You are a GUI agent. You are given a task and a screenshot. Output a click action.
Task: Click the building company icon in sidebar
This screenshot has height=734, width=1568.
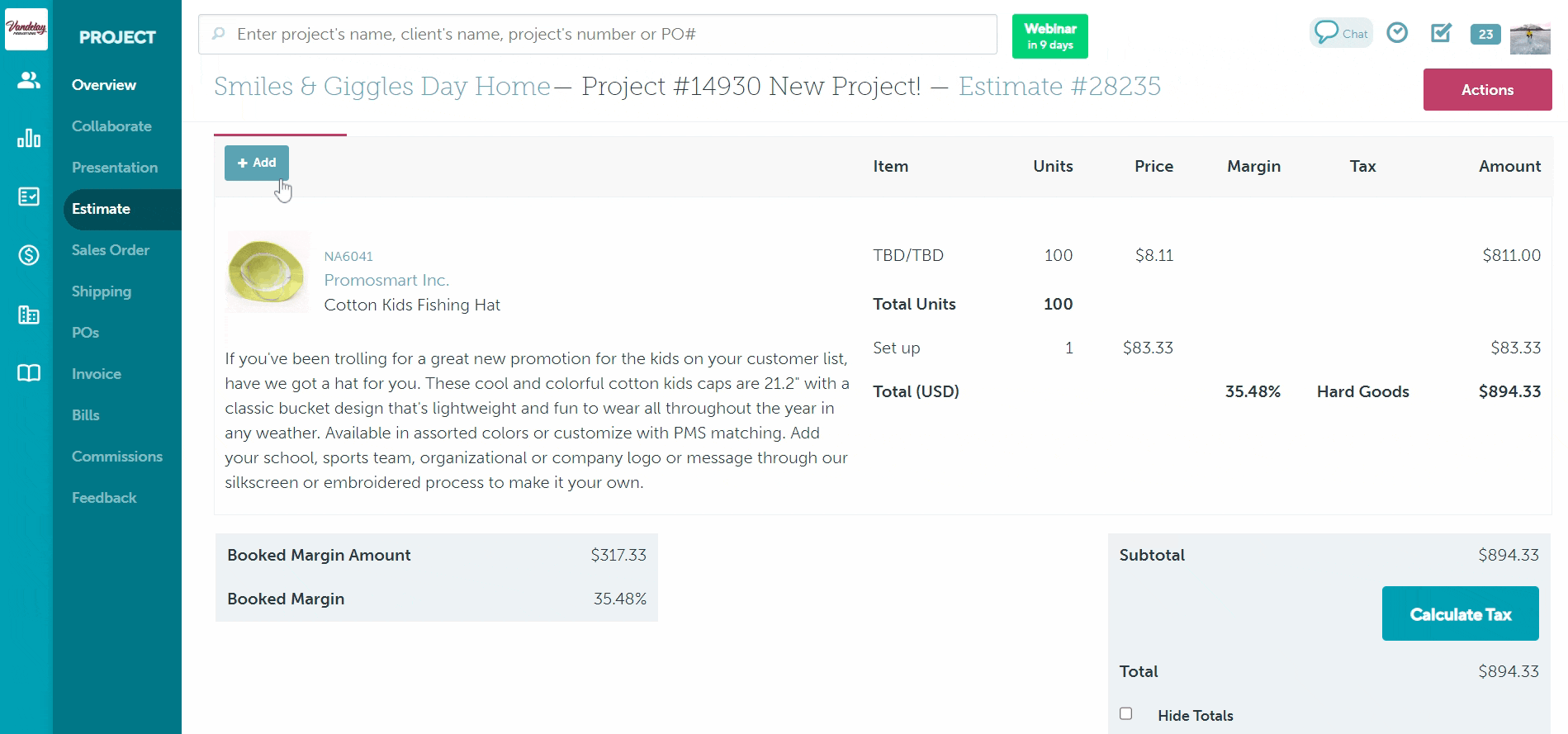click(x=29, y=315)
